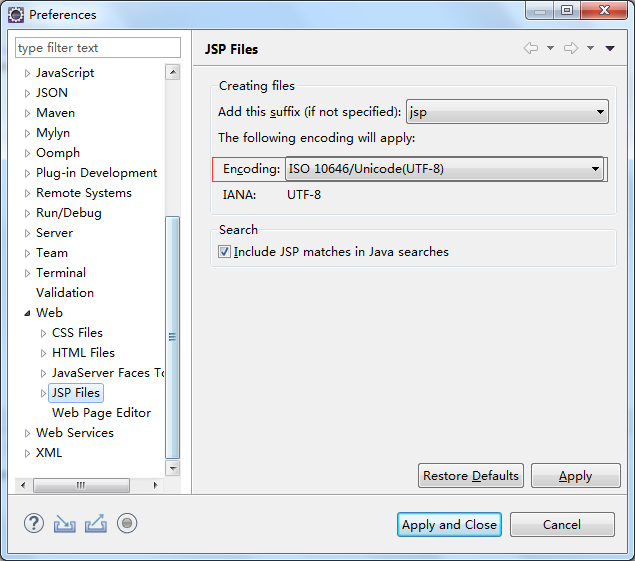Open the preferences page view menu triangle

pyautogui.click(x=610, y=48)
